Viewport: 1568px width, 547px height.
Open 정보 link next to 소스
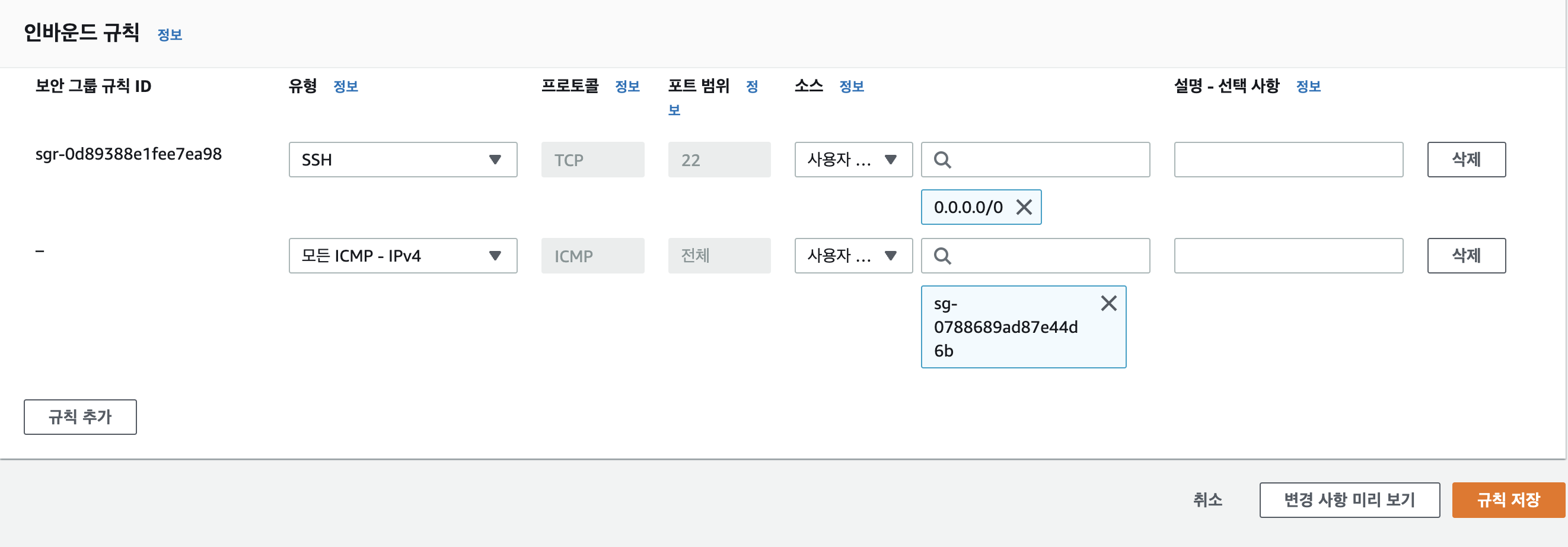point(852,87)
